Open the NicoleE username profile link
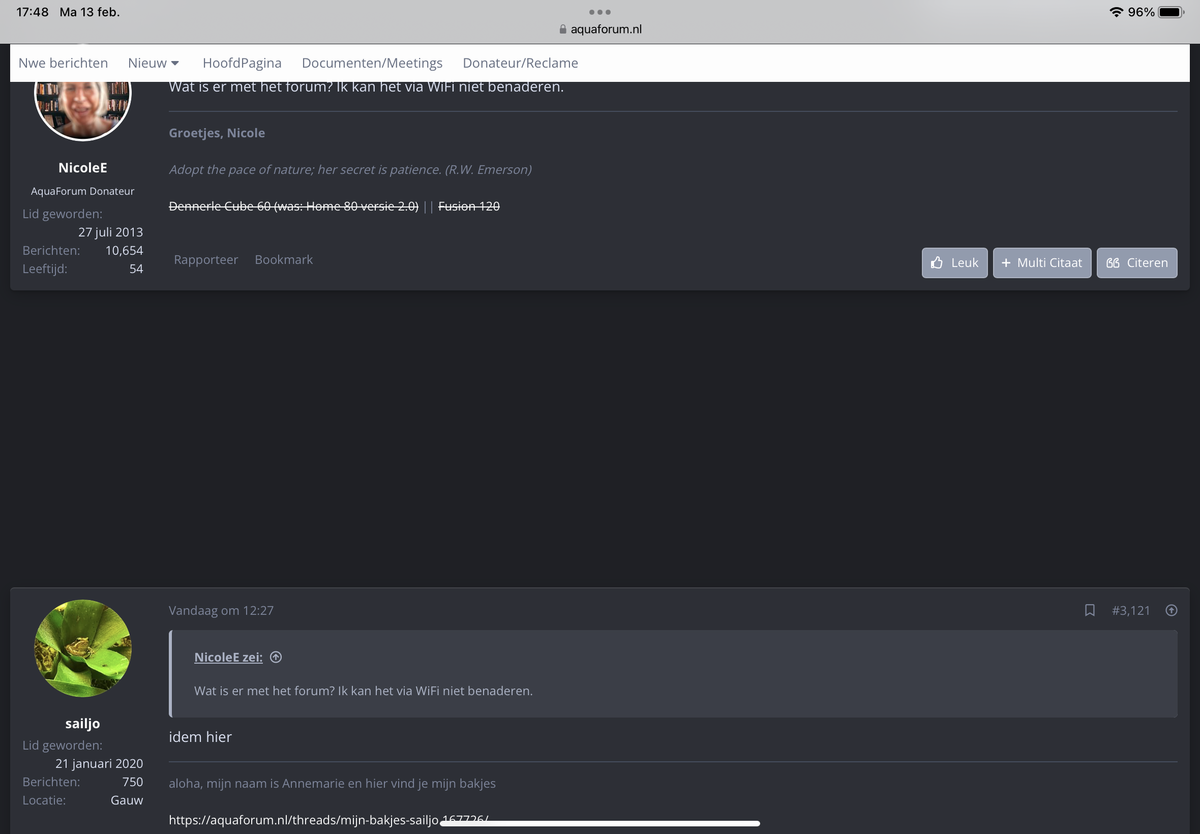1200x834 pixels. pyautogui.click(x=83, y=168)
